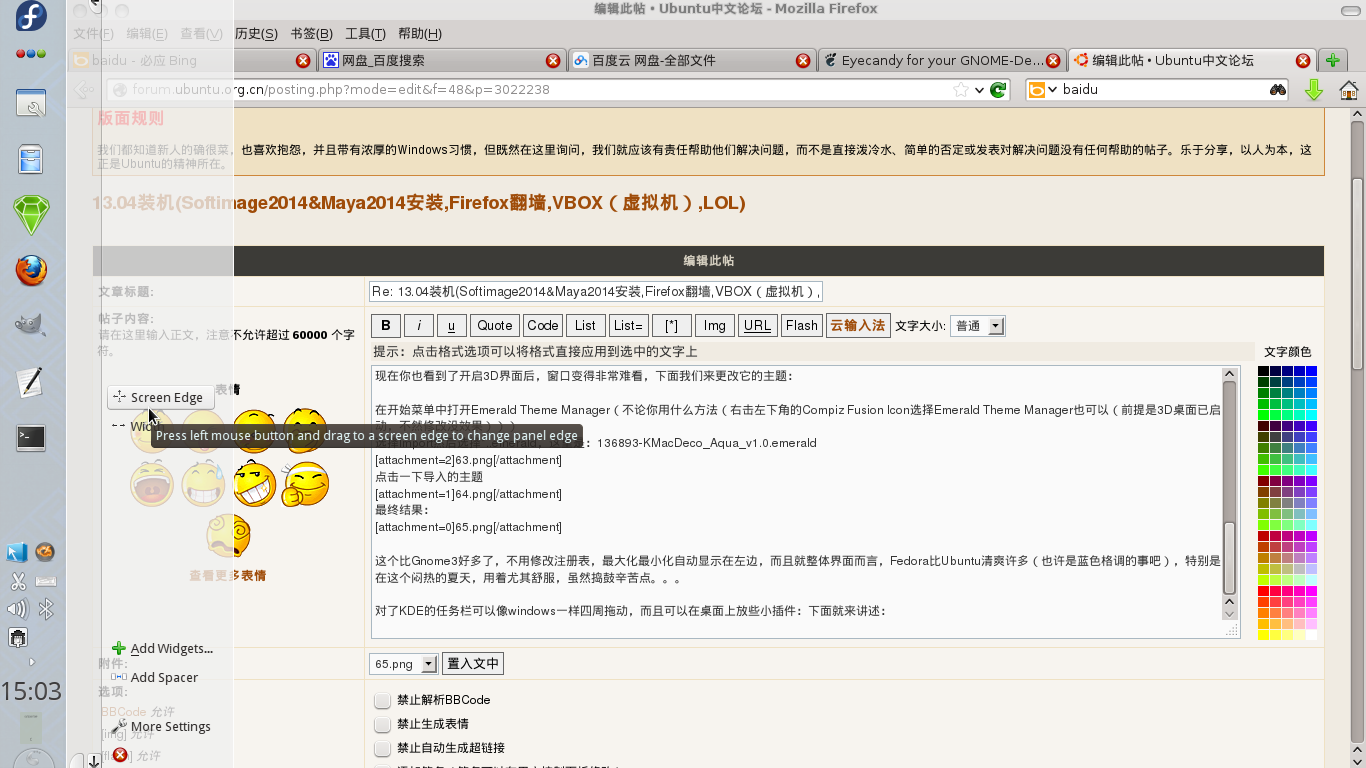Pick the white bottom-right color swatch
The height and width of the screenshot is (768, 1366).
pyautogui.click(x=1311, y=635)
